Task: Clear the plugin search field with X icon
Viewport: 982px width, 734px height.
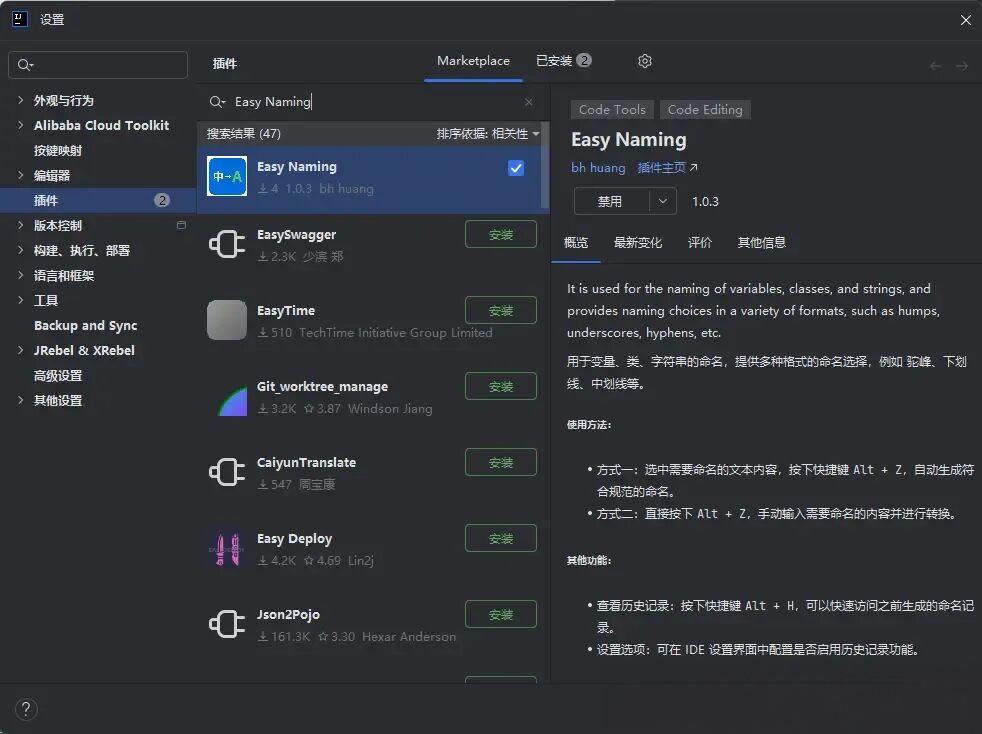Action: pyautogui.click(x=529, y=102)
